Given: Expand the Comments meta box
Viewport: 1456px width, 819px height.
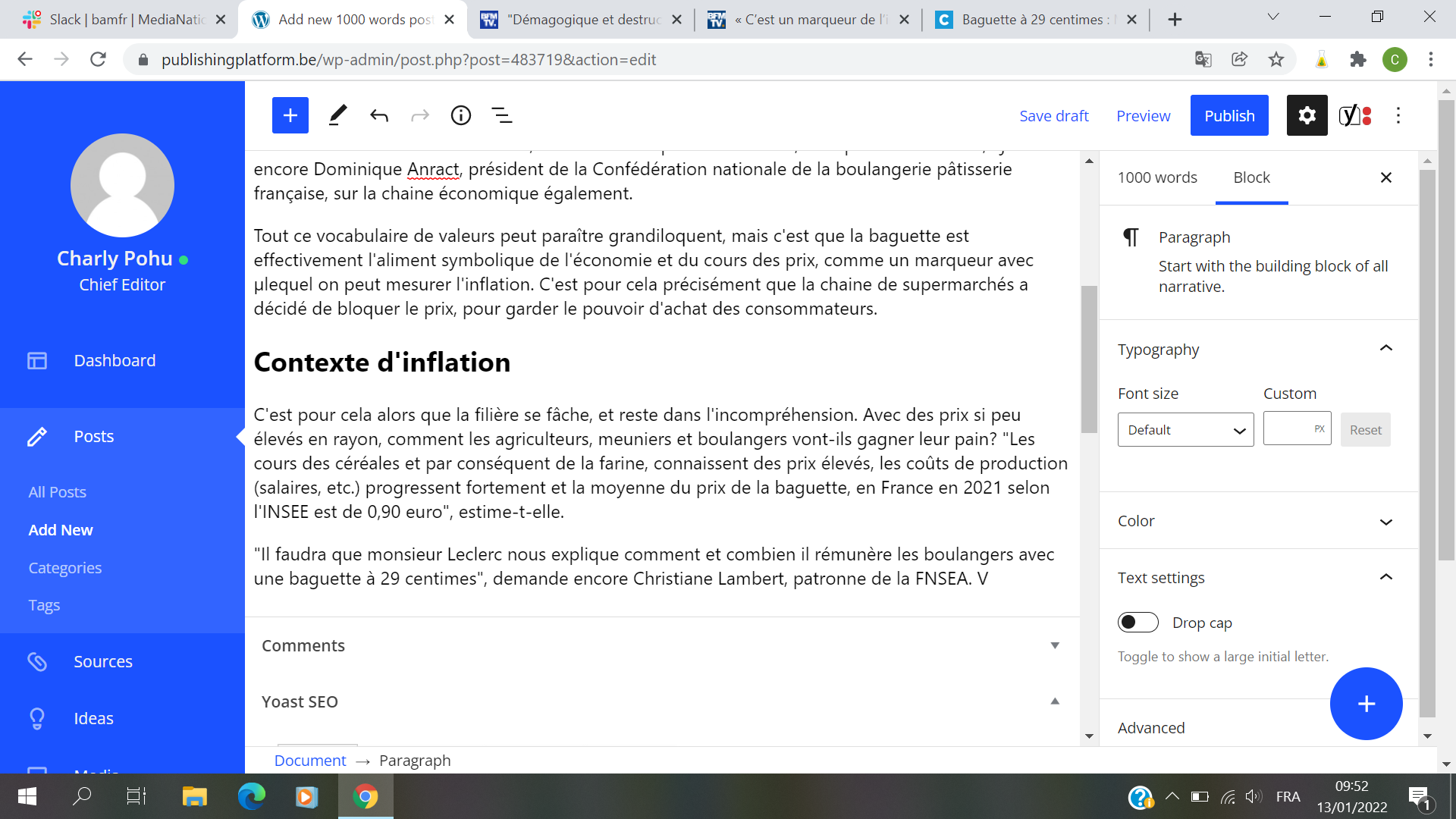Looking at the screenshot, I should (1054, 645).
